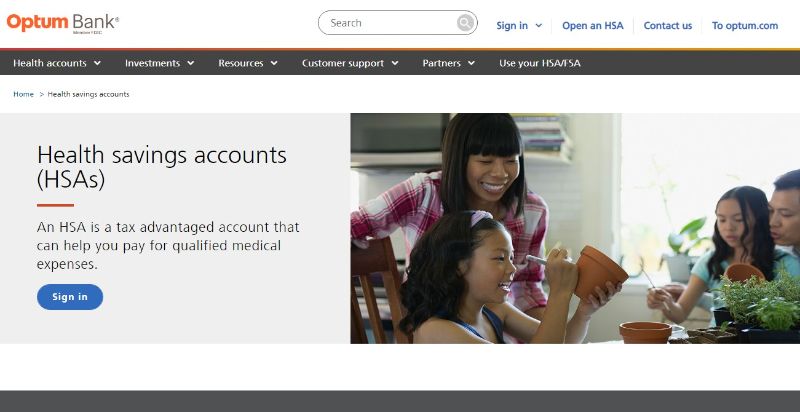Viewport: 800px width, 412px height.
Task: Click the Optum Bank logo
Action: pyautogui.click(x=63, y=24)
